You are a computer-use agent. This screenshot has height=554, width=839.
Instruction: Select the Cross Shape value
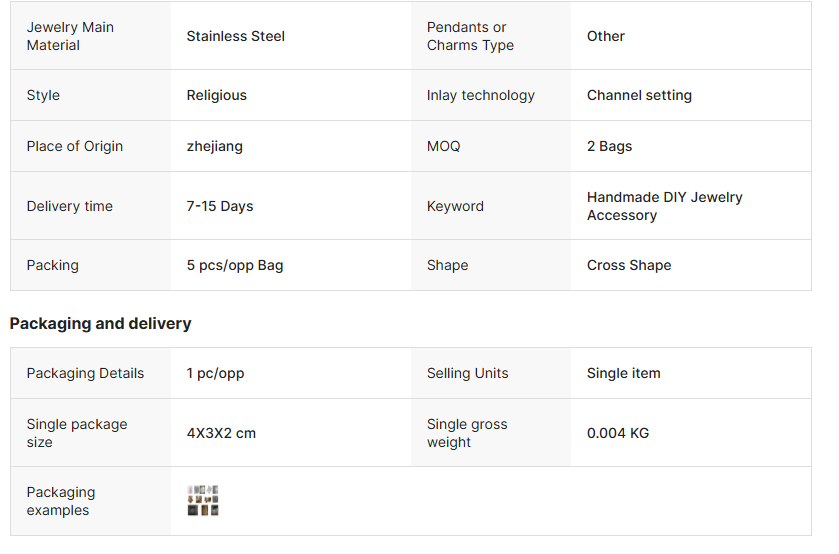(x=629, y=265)
